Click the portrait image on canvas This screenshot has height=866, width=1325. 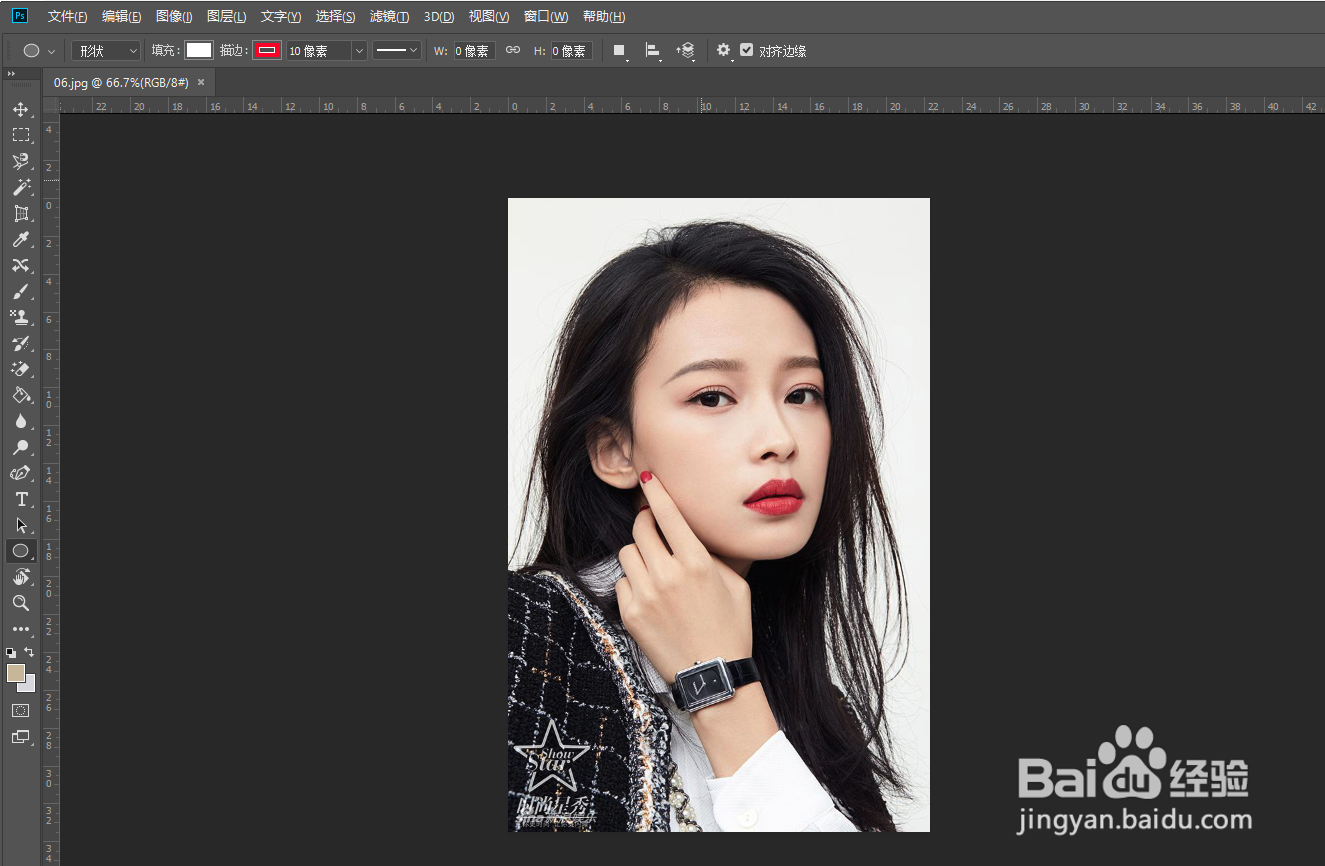[x=719, y=515]
